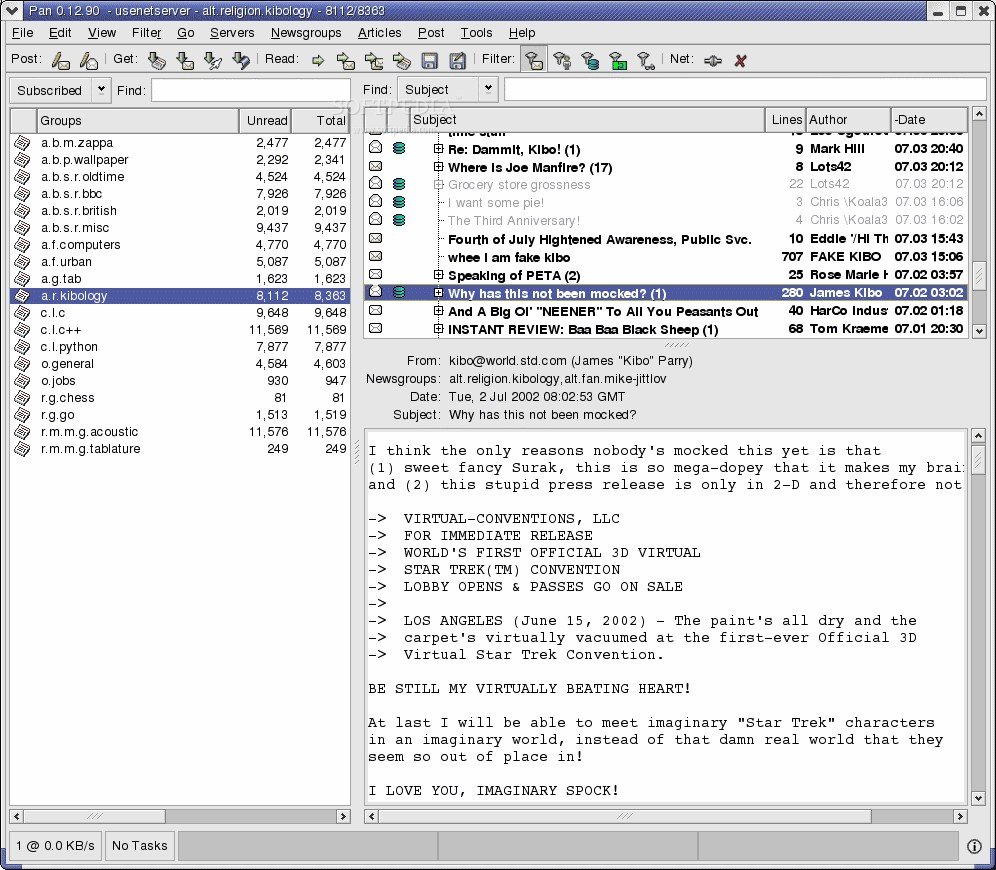
Task: Click the third Get icon with arrow and star
Action: point(213,60)
